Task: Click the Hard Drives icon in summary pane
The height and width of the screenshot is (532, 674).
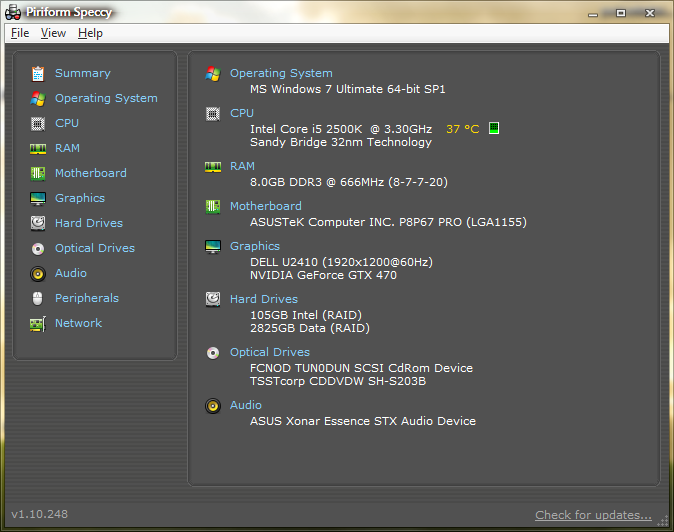Action: point(213,300)
